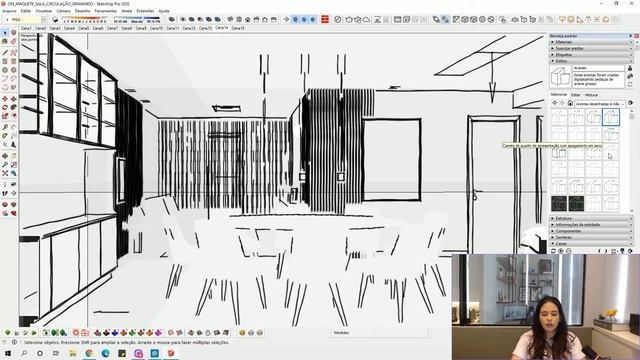Collapse the Estilos panel
Viewport: 640px width, 360px height.
[591, 61]
